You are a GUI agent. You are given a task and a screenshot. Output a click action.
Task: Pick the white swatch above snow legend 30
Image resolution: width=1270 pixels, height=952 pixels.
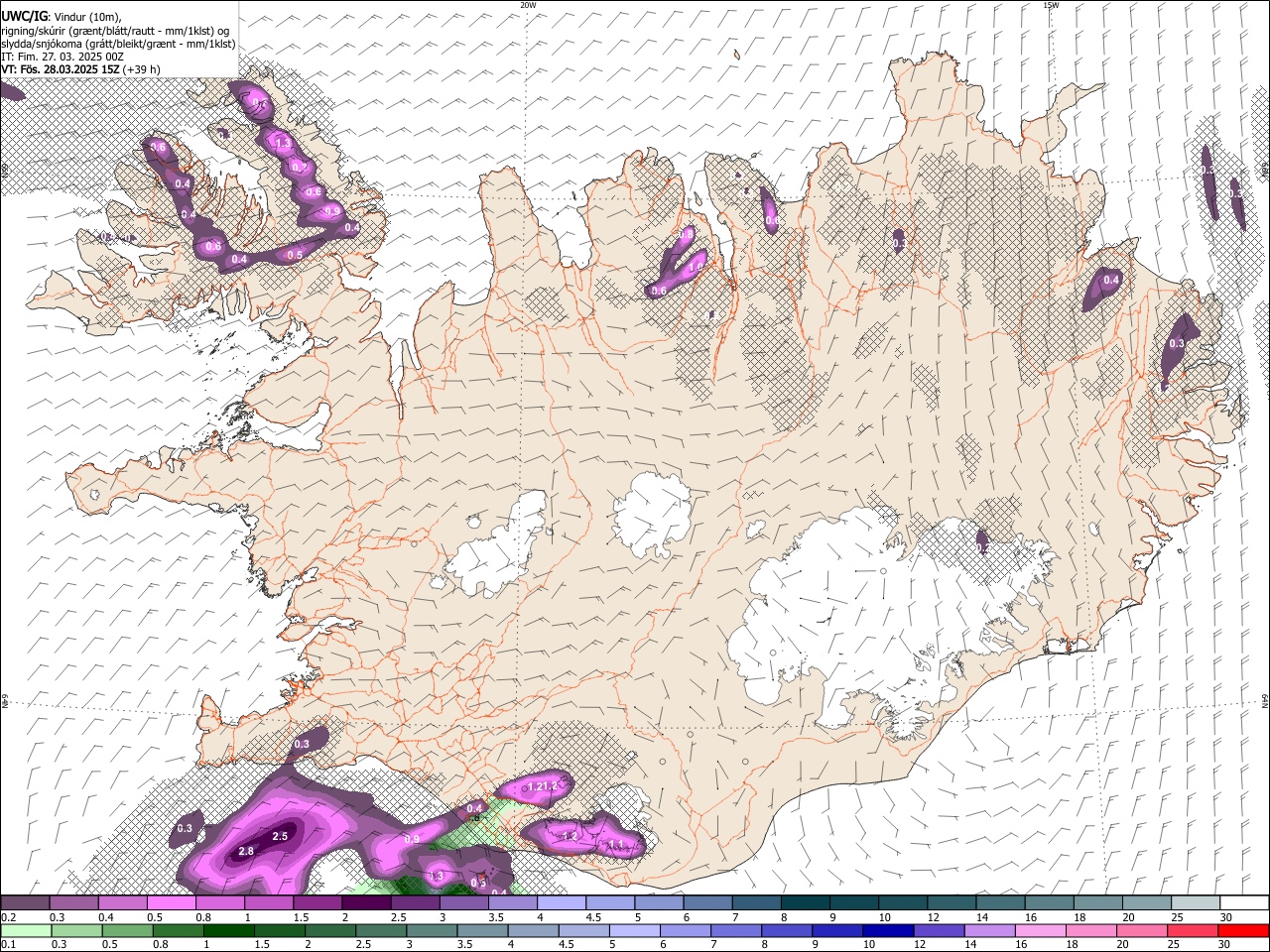tap(1244, 903)
